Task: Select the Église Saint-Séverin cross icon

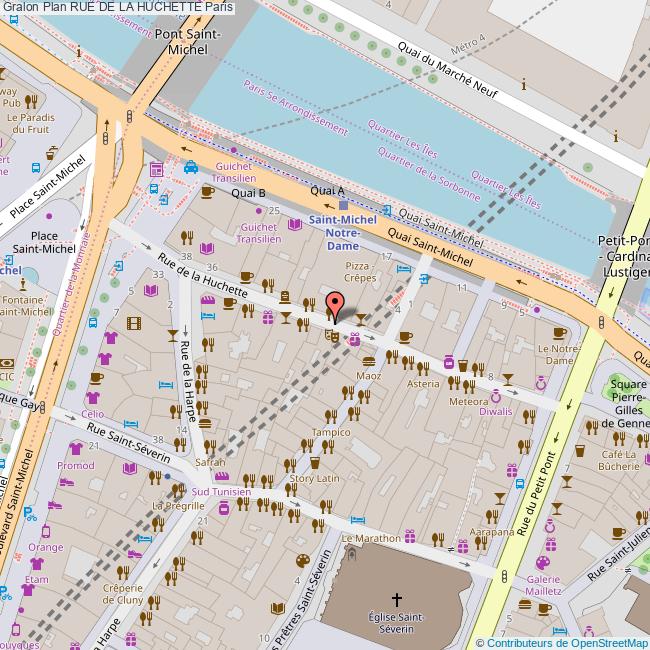Action: coord(396,600)
